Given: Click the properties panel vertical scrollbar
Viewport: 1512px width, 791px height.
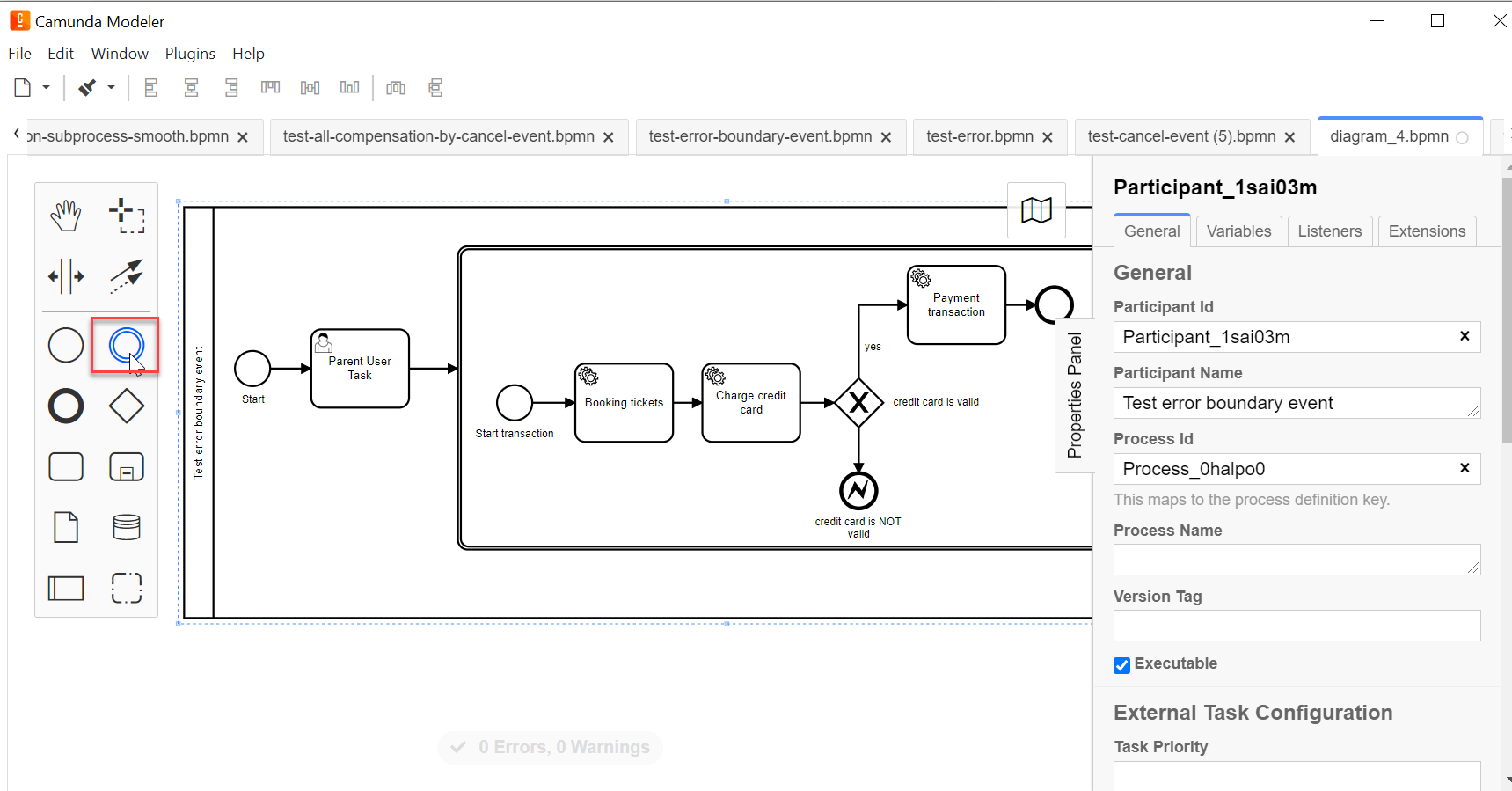Looking at the screenshot, I should pyautogui.click(x=1505, y=308).
